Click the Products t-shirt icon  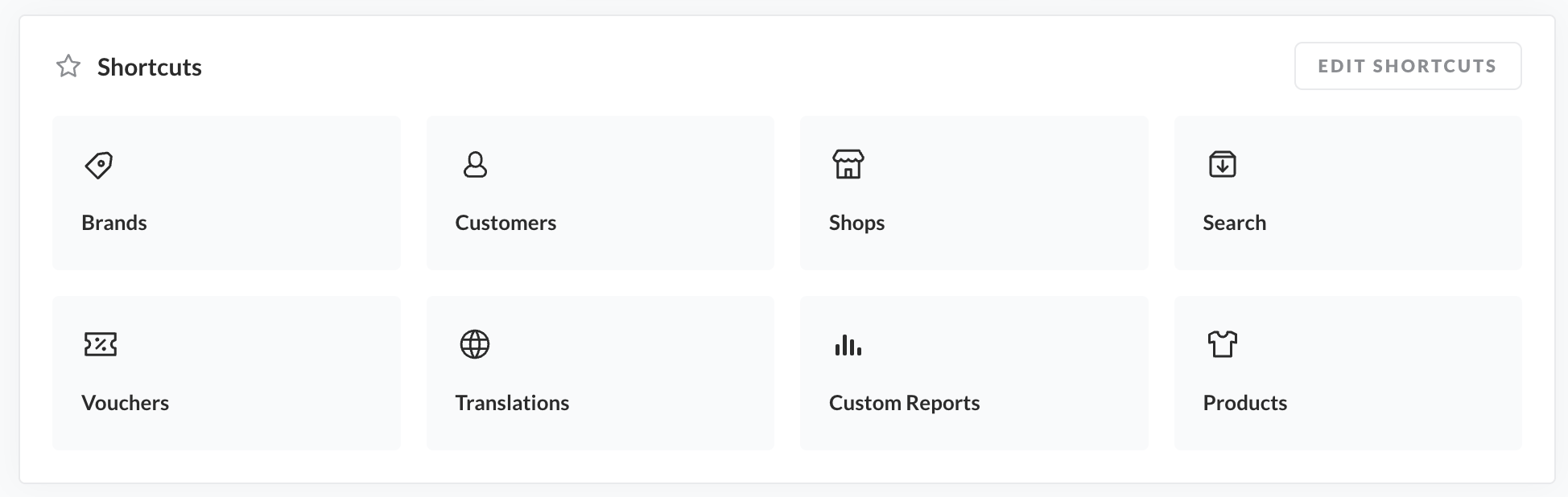click(x=1222, y=344)
